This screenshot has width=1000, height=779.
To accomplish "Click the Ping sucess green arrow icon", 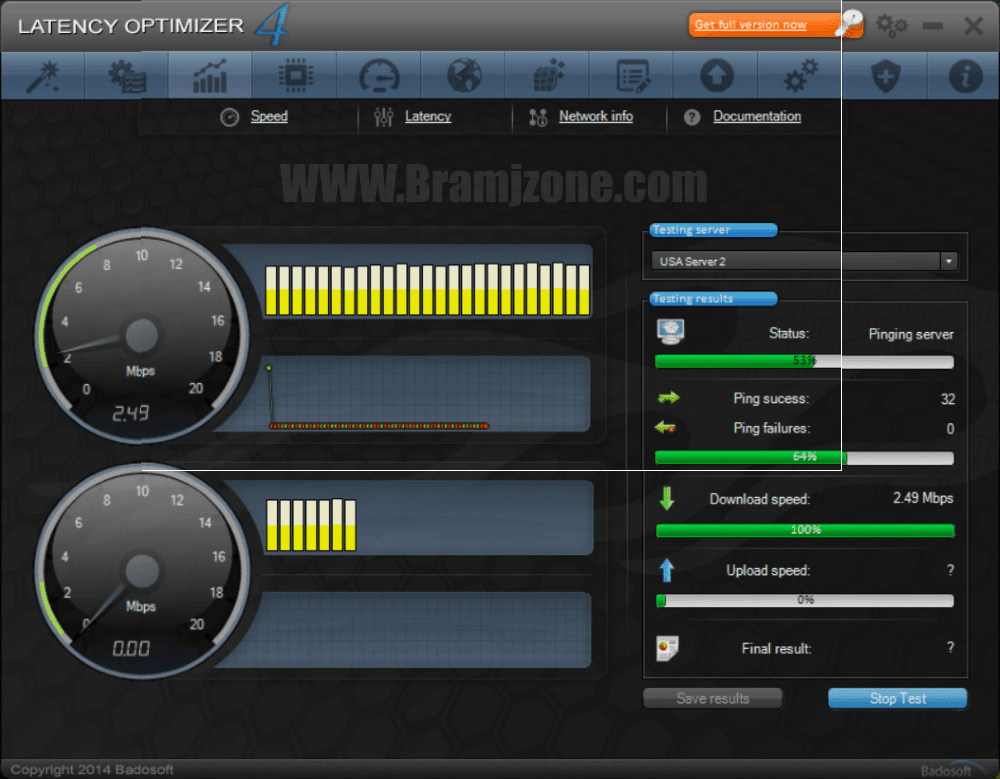I will click(668, 398).
